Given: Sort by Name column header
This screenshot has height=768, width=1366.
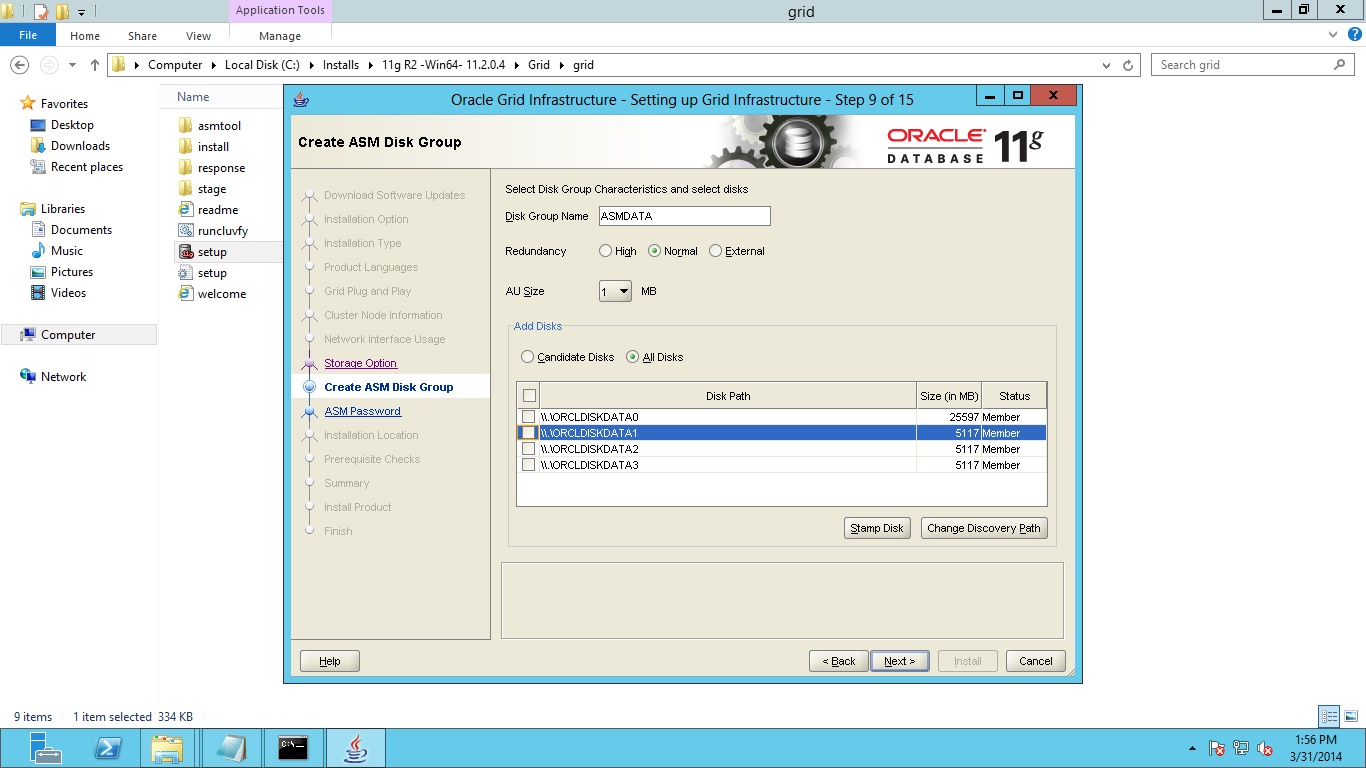Looking at the screenshot, I should click(x=193, y=97).
